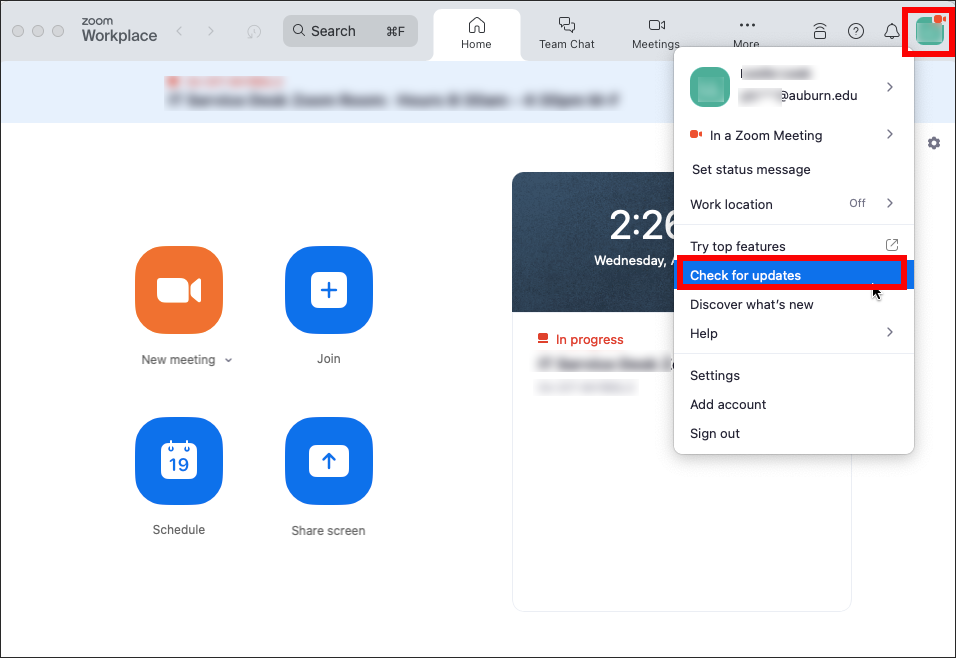This screenshot has width=956, height=658.
Task: Open the Help submenu
Action: click(x=793, y=334)
